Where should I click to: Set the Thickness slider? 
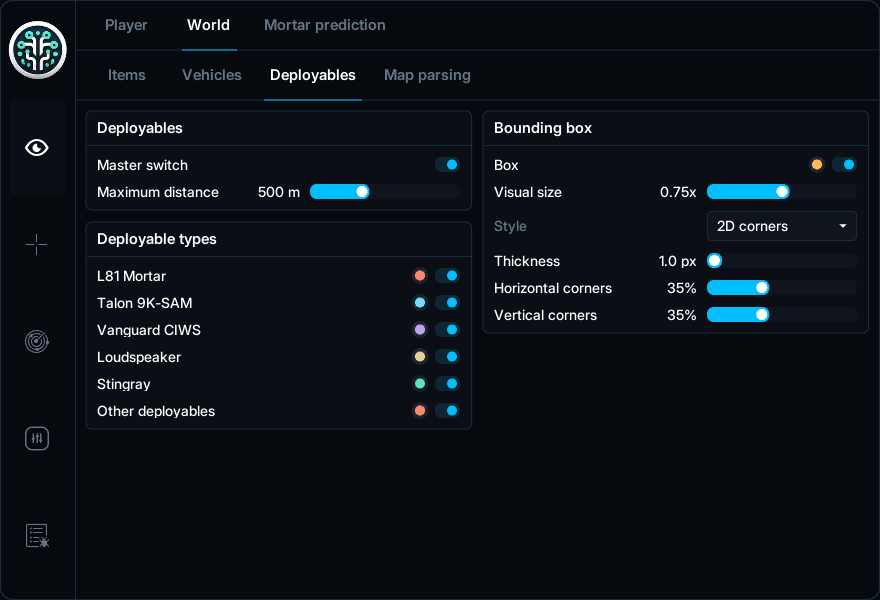(782, 261)
